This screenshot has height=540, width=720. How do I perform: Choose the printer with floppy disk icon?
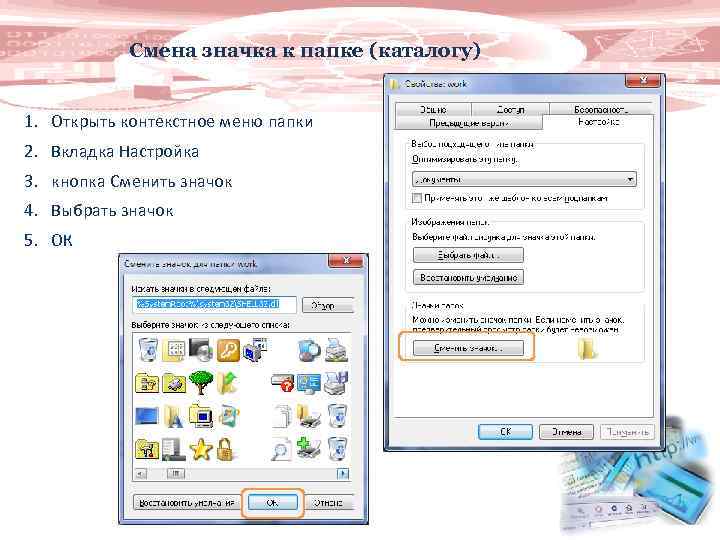click(337, 383)
